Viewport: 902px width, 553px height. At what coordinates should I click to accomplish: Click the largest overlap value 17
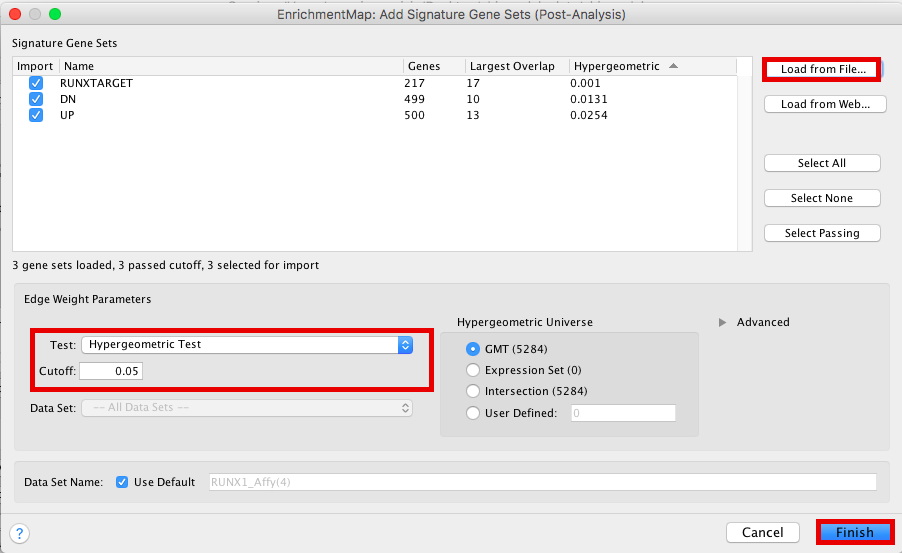click(x=473, y=83)
